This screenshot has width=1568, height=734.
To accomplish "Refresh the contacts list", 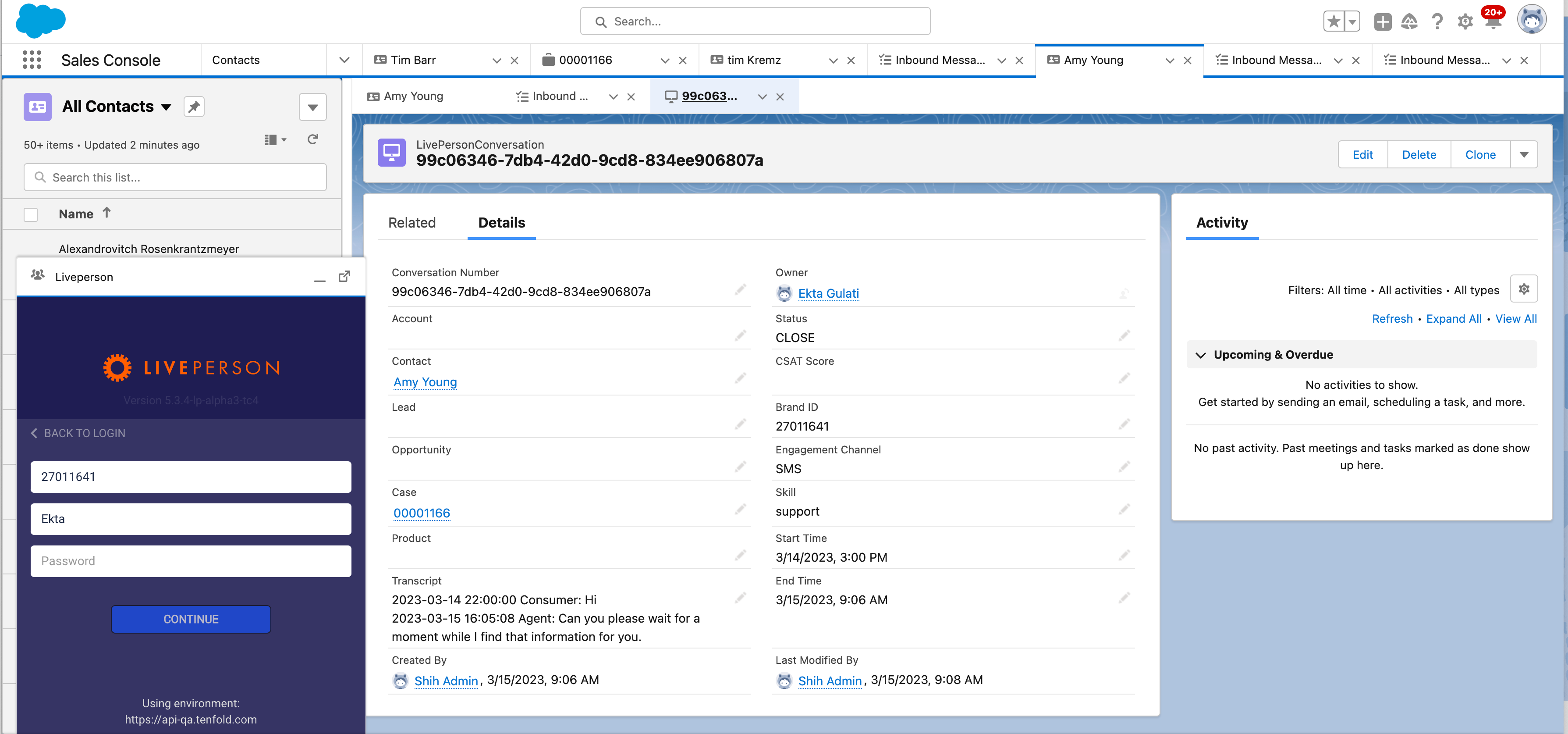I will click(313, 139).
